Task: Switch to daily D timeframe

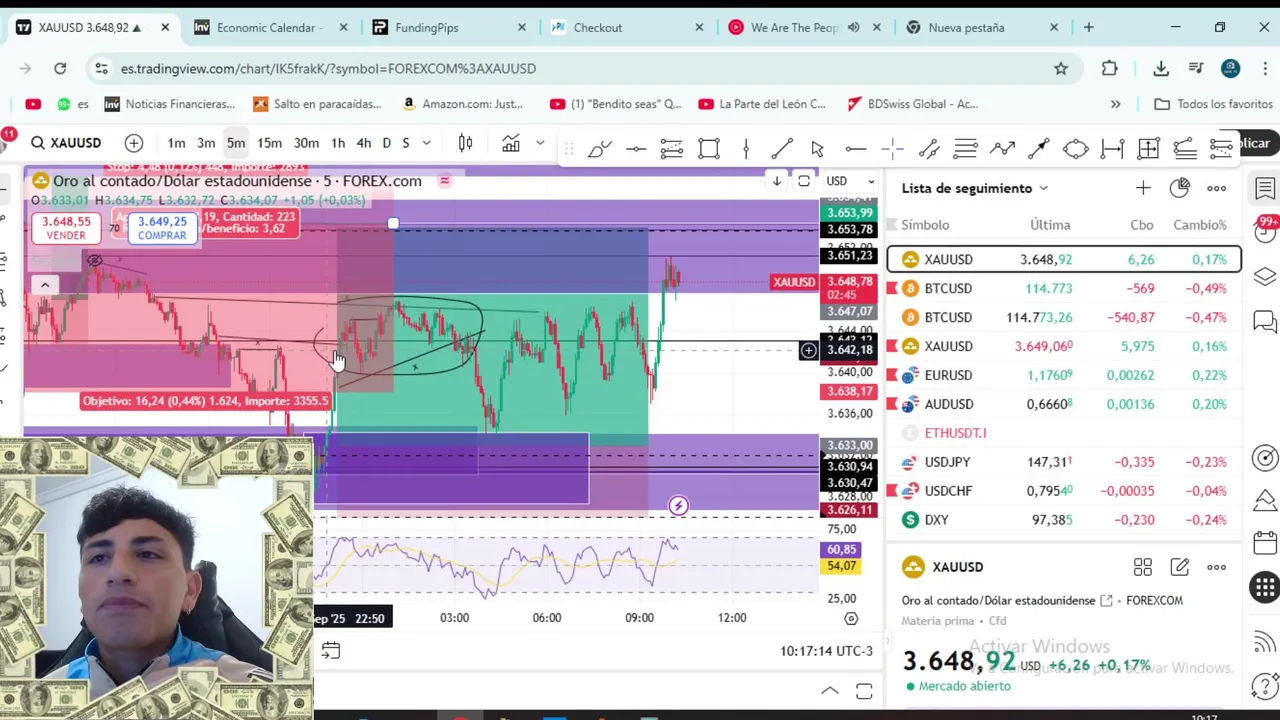Action: pyautogui.click(x=386, y=143)
